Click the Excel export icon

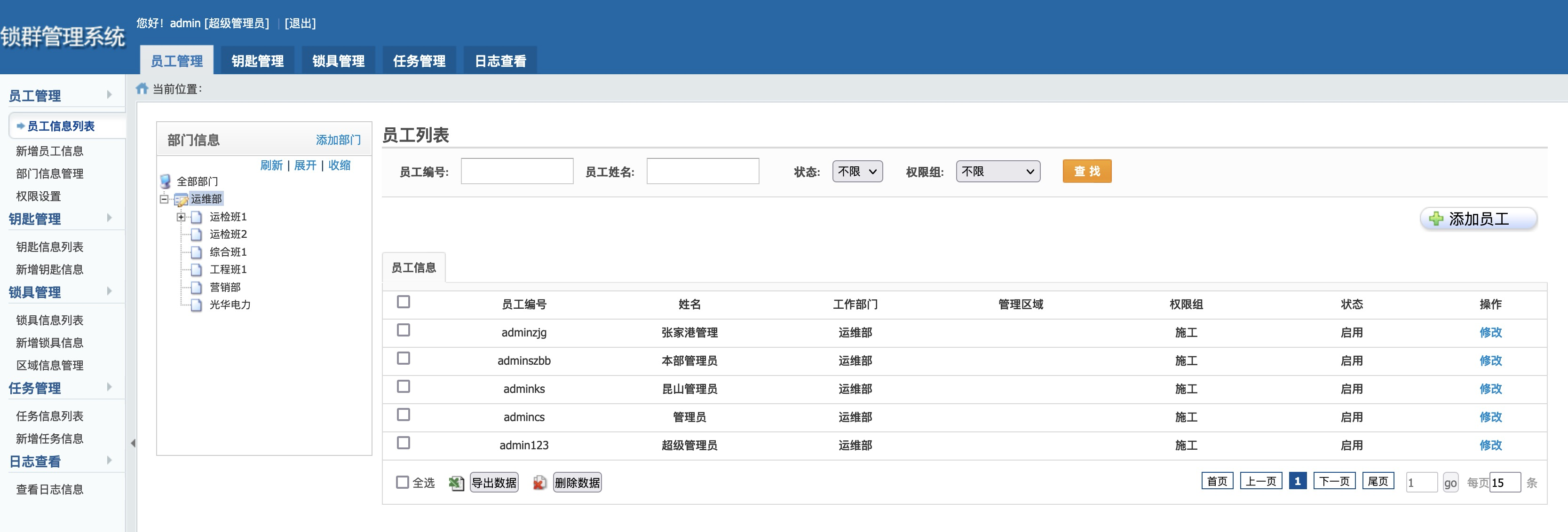456,483
